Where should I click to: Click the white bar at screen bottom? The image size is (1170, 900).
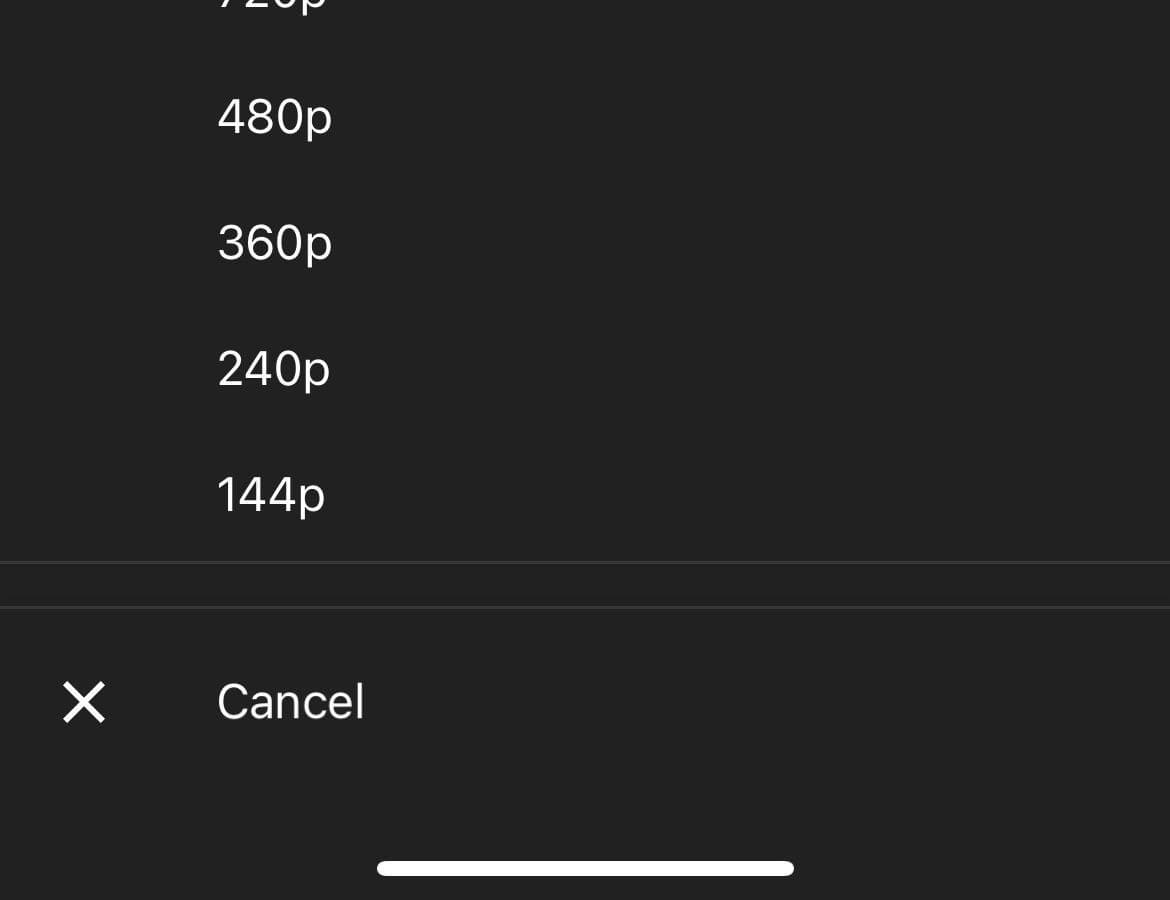point(585,868)
